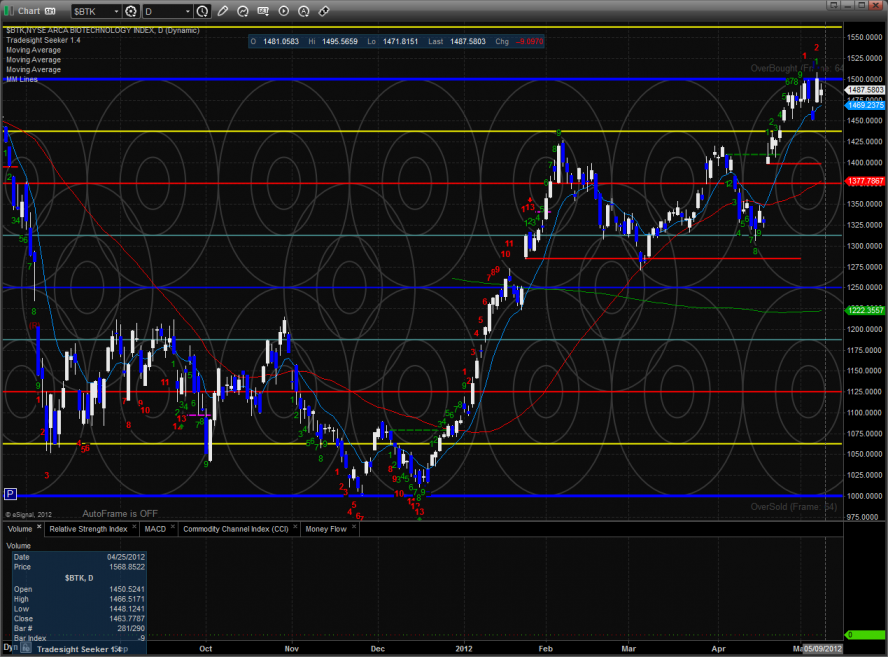Click the chain link icon in toolbar
The height and width of the screenshot is (657, 888).
click(x=324, y=11)
